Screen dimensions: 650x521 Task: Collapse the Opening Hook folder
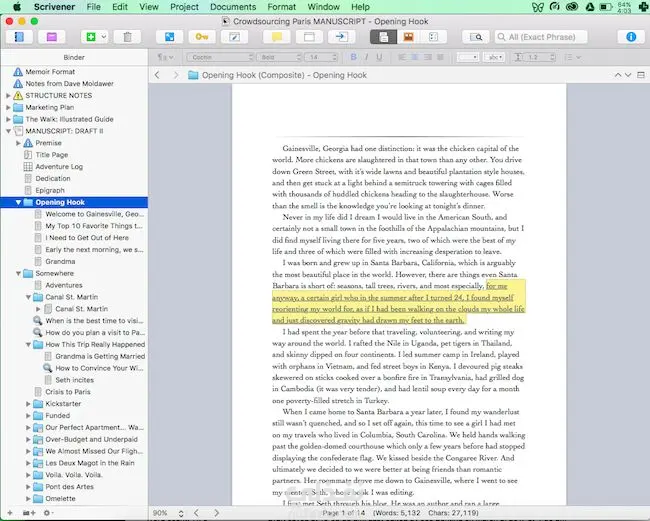pos(20,202)
